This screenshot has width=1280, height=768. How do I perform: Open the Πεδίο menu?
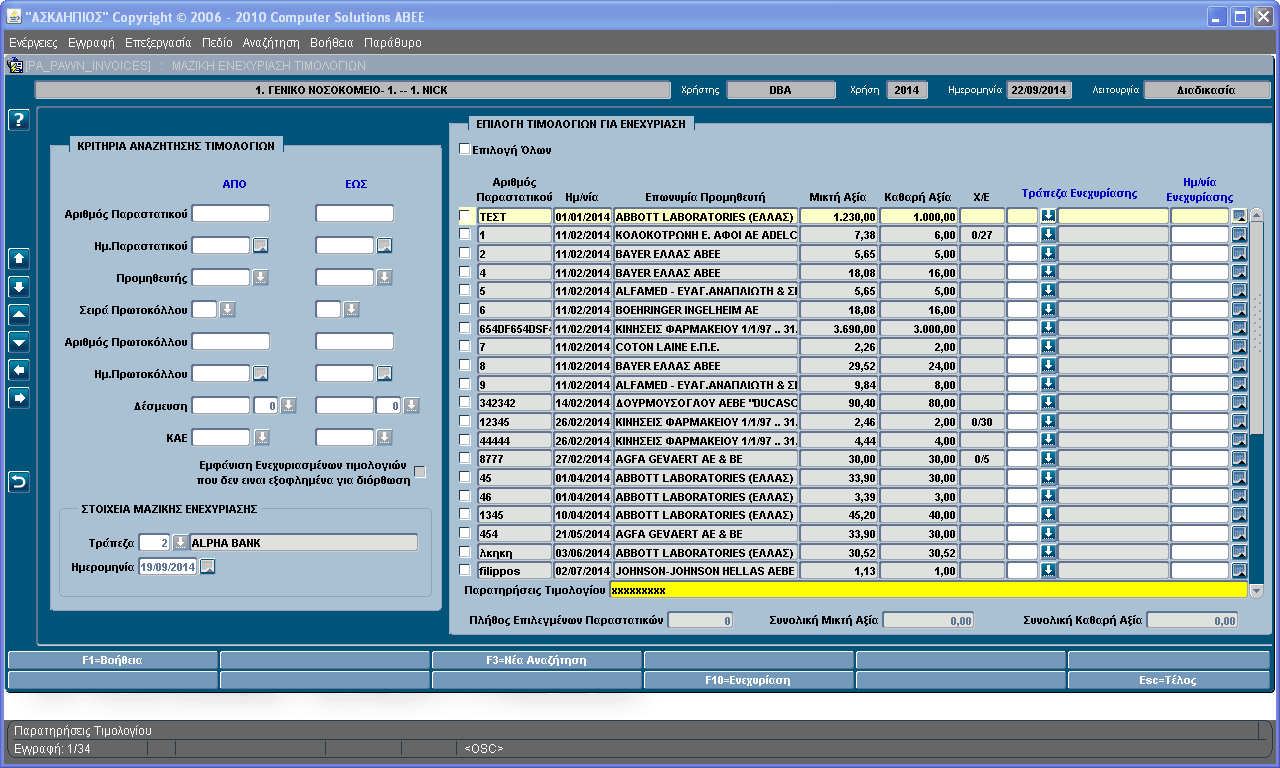217,43
